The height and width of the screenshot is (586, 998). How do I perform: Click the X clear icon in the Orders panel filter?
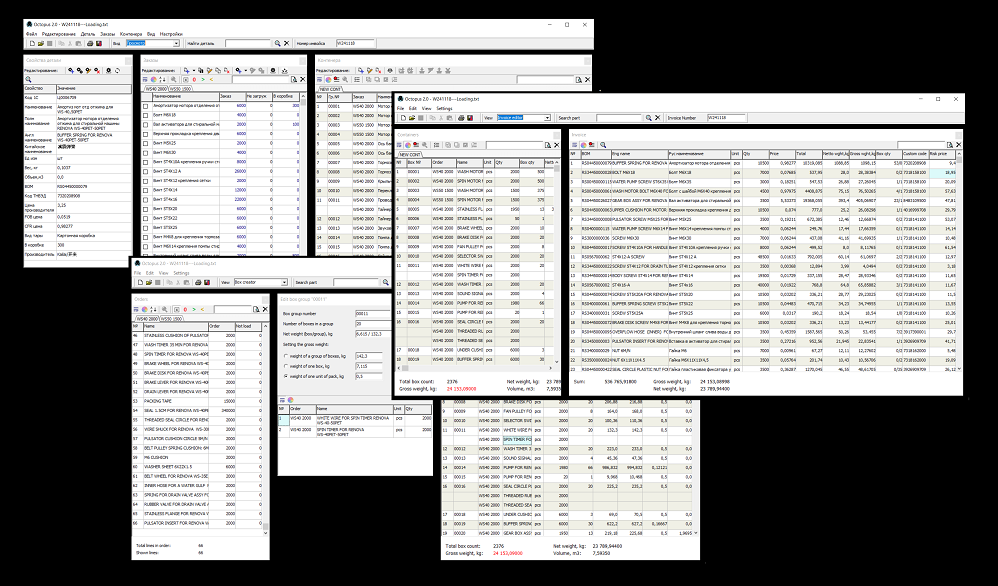[x=265, y=309]
